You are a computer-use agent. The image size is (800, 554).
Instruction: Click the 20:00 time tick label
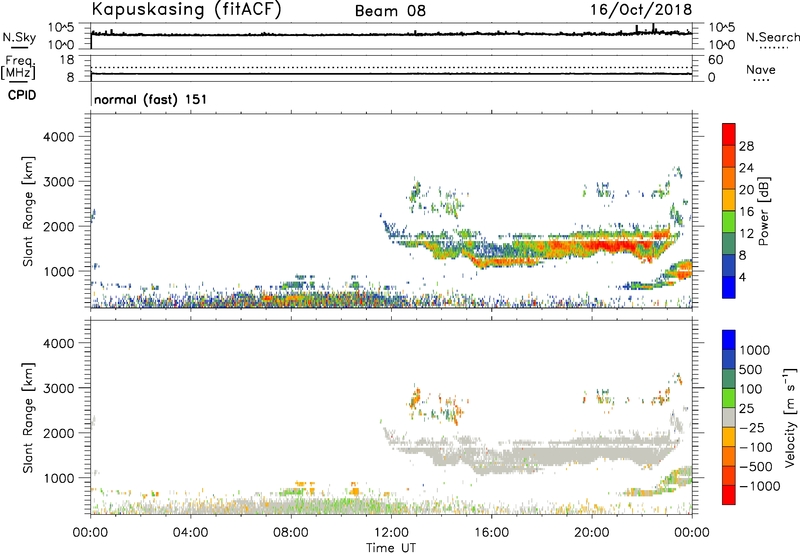tap(592, 533)
